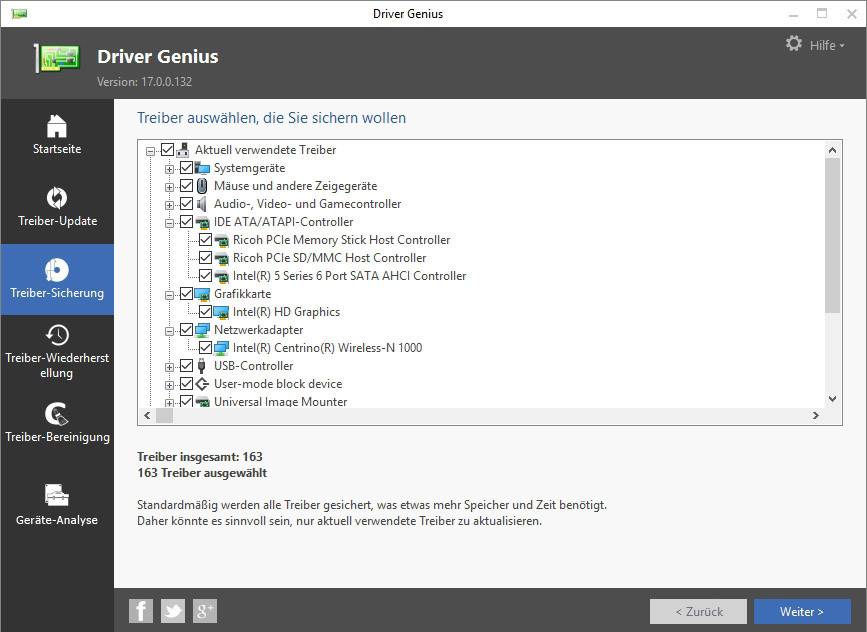Uncheck the USB-Controller checkbox
867x632 pixels.
pos(186,366)
